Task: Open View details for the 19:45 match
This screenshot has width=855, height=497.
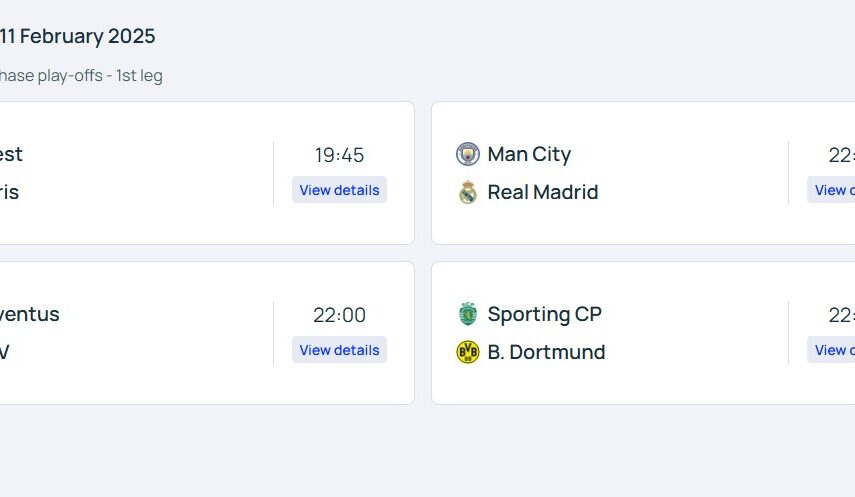Action: pyautogui.click(x=339, y=190)
